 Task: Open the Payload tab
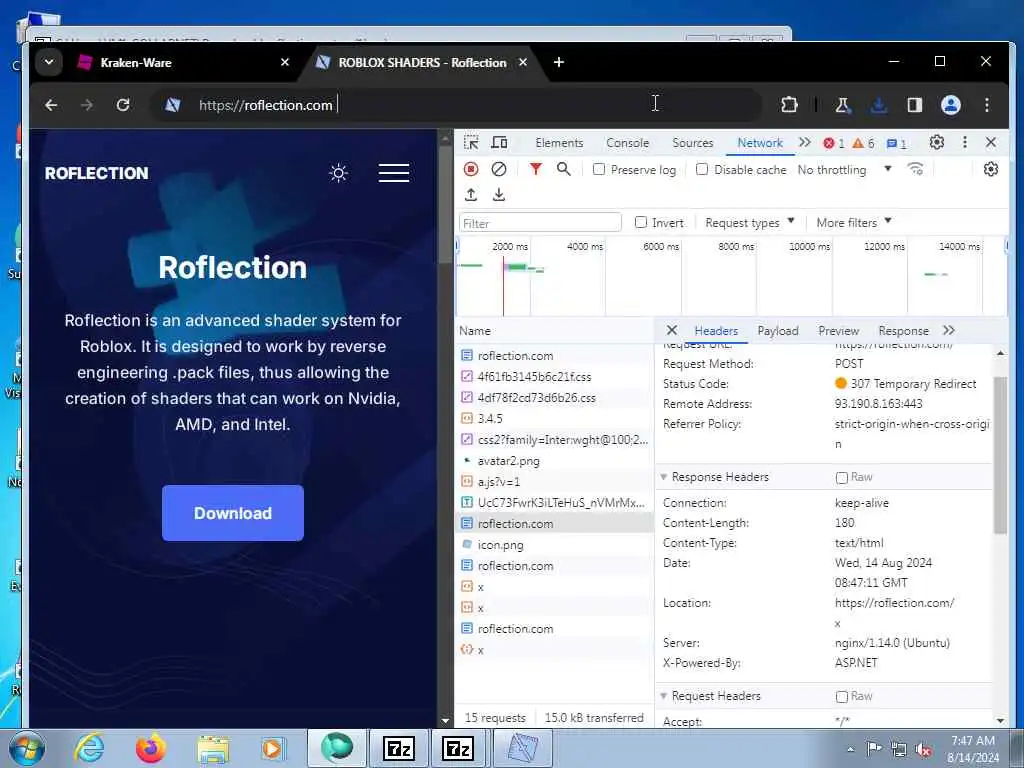(778, 330)
